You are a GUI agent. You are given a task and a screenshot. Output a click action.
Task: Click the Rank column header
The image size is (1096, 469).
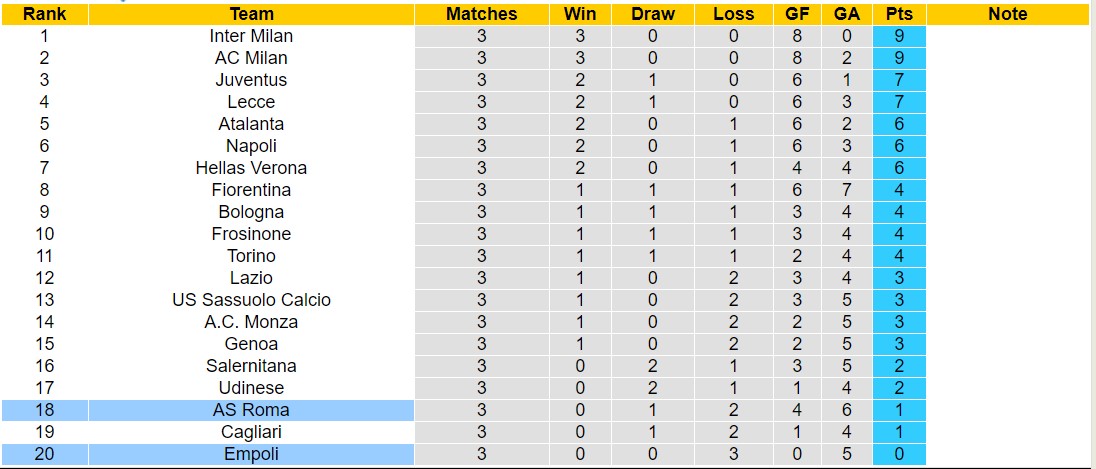pyautogui.click(x=44, y=14)
